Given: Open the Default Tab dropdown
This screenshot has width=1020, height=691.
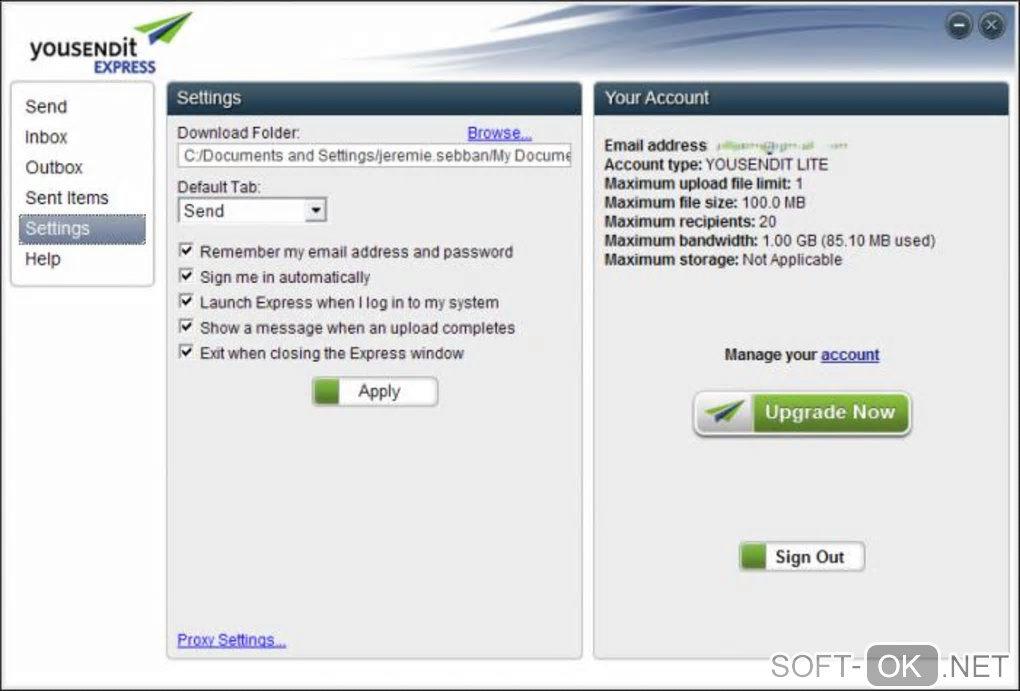Looking at the screenshot, I should pyautogui.click(x=252, y=210).
